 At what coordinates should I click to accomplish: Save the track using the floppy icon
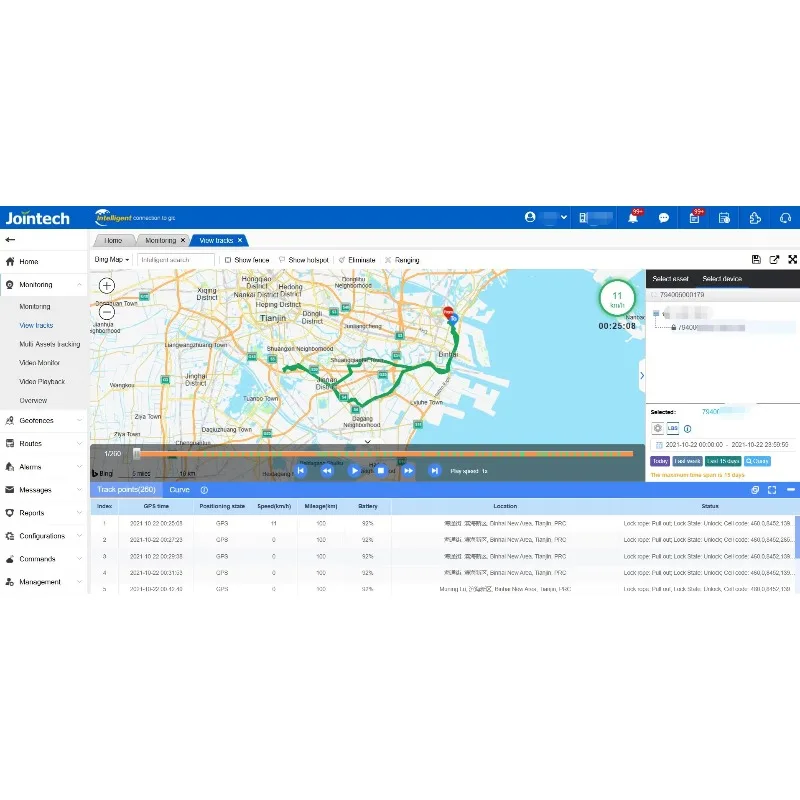[756, 260]
